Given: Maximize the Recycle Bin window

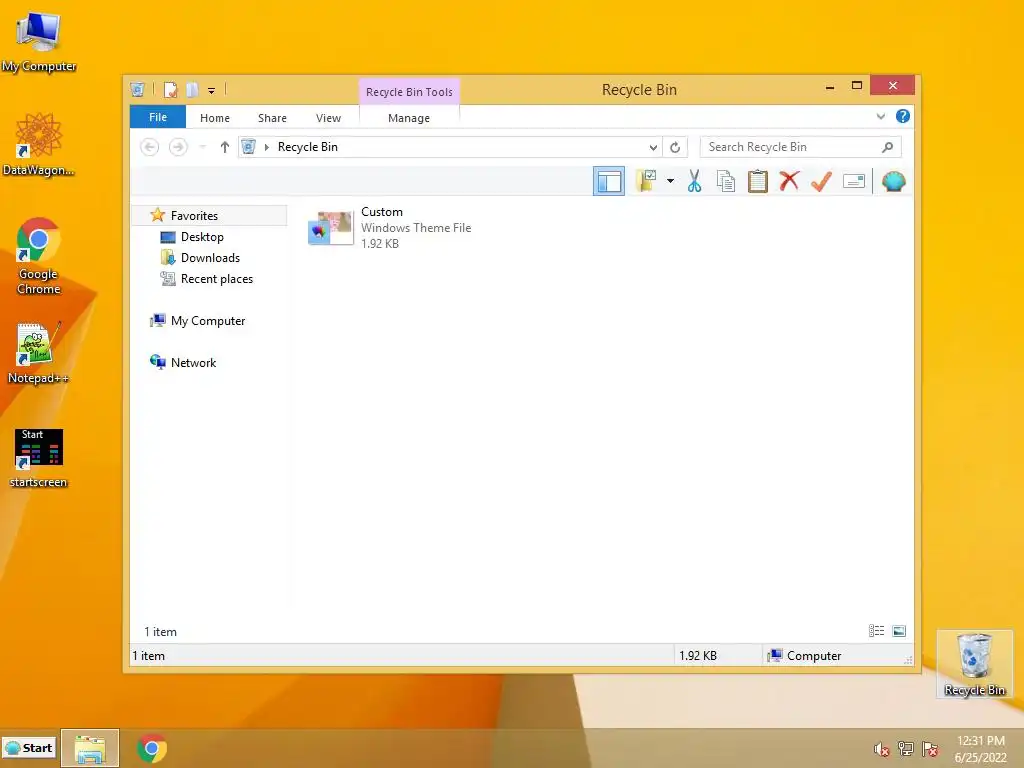Looking at the screenshot, I should click(857, 86).
